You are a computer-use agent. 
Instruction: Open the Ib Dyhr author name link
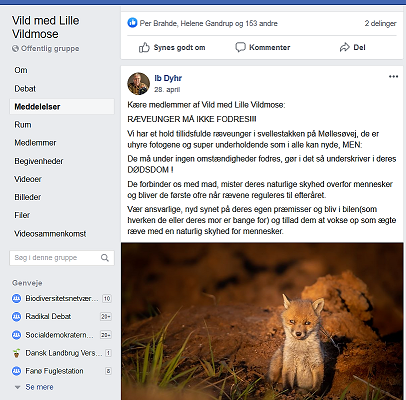click(168, 78)
